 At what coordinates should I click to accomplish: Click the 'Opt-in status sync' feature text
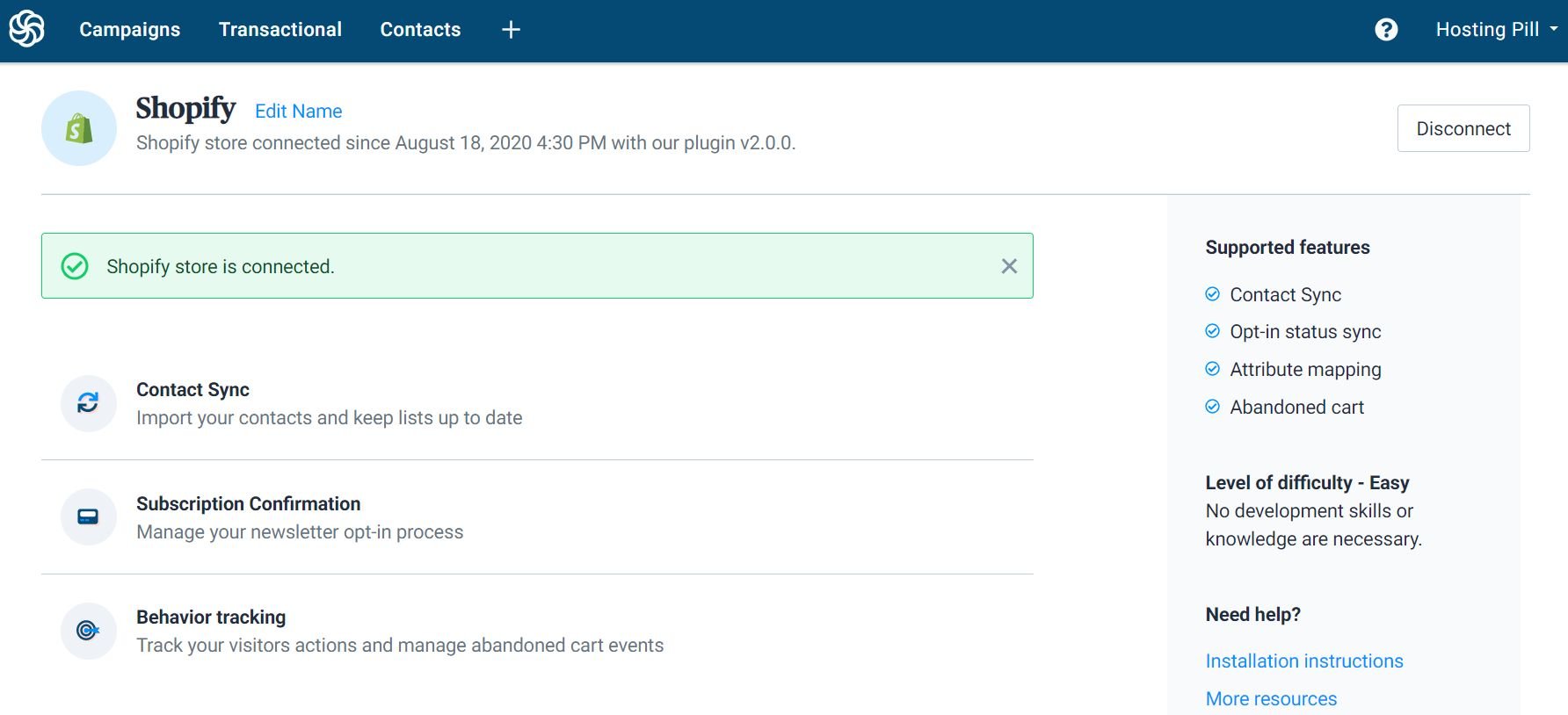[x=1305, y=332]
